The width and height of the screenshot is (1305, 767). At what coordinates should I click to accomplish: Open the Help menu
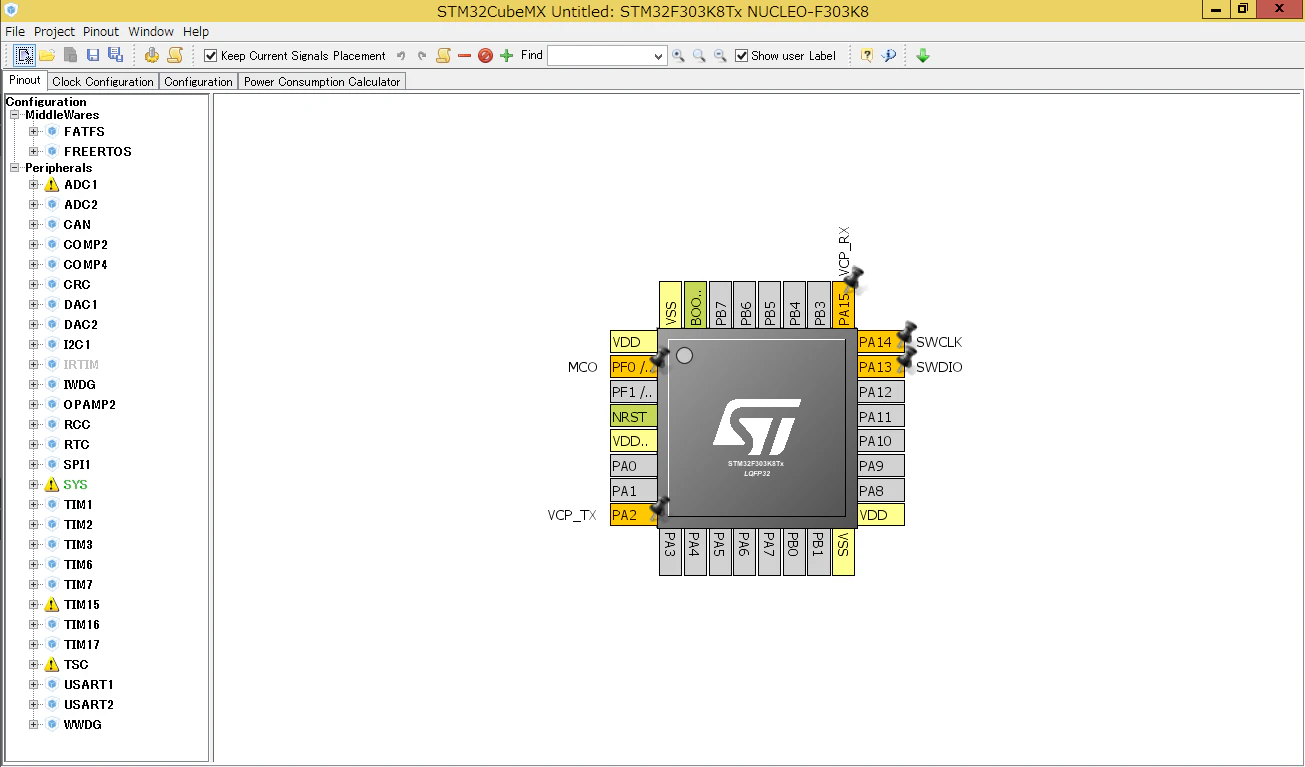tap(196, 32)
